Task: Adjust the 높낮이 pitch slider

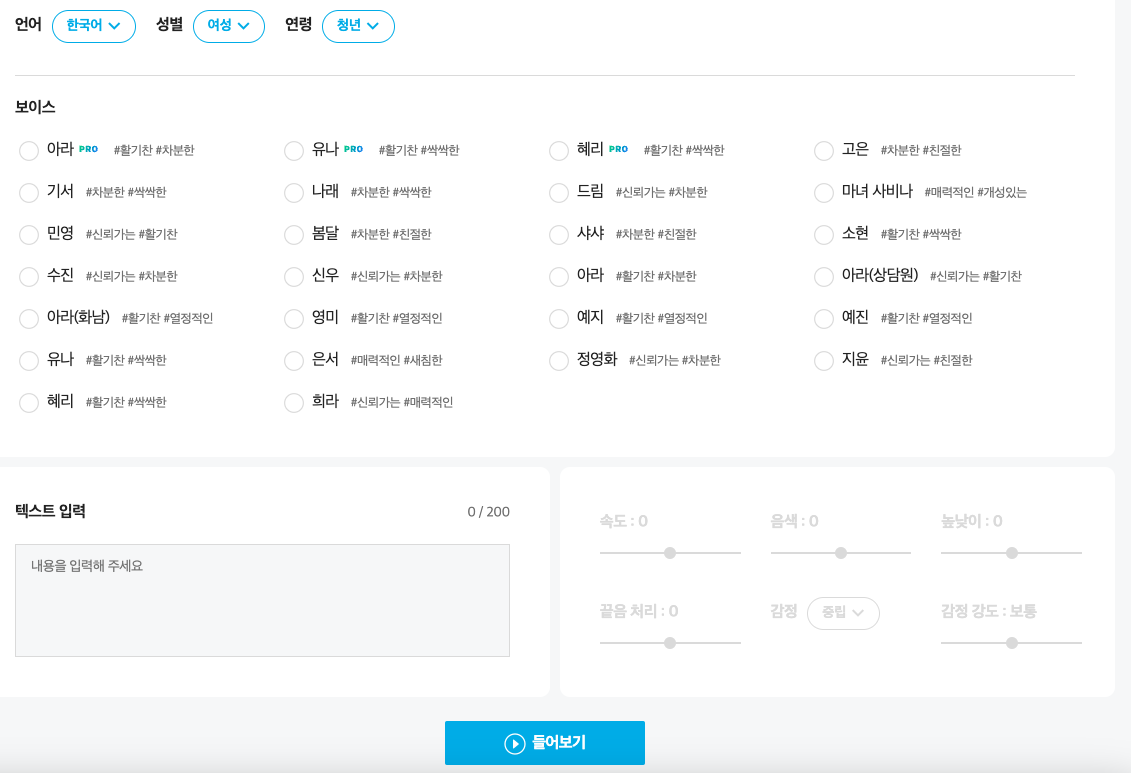Action: (1011, 553)
